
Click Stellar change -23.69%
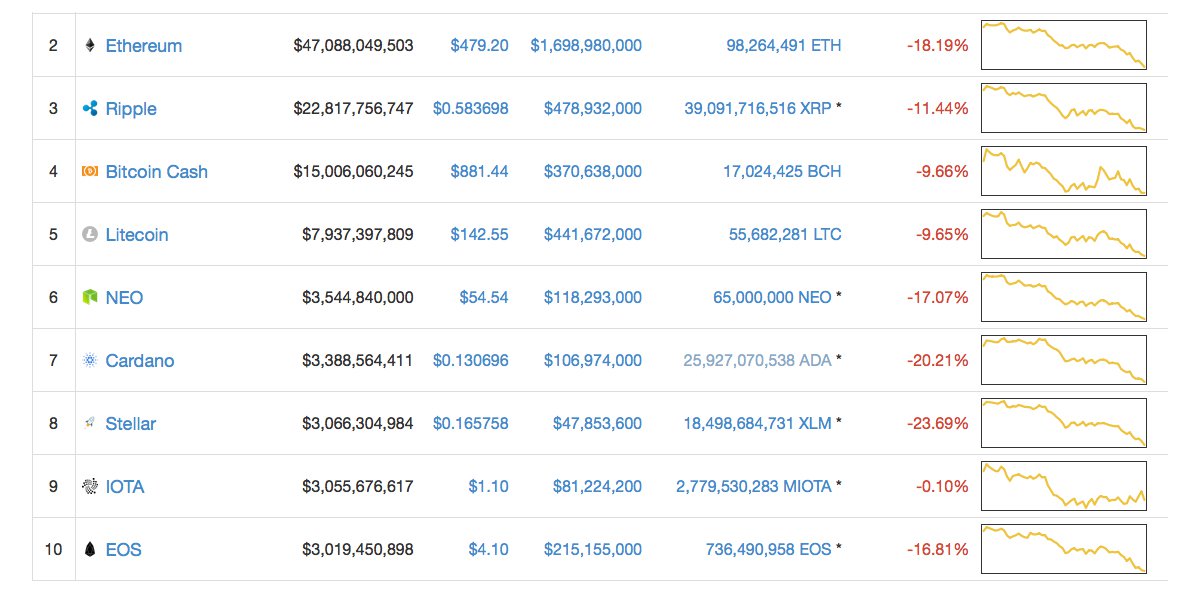tap(937, 423)
